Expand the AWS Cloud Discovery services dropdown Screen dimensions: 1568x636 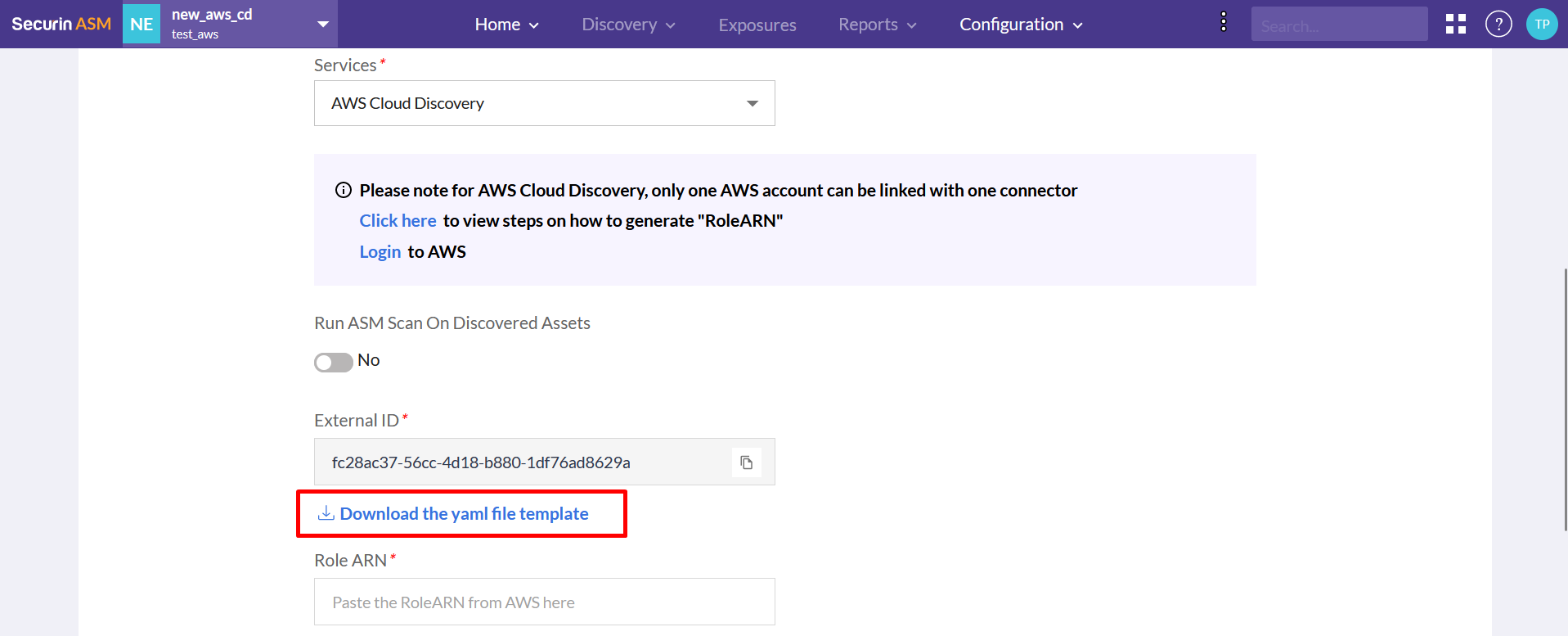click(544, 103)
